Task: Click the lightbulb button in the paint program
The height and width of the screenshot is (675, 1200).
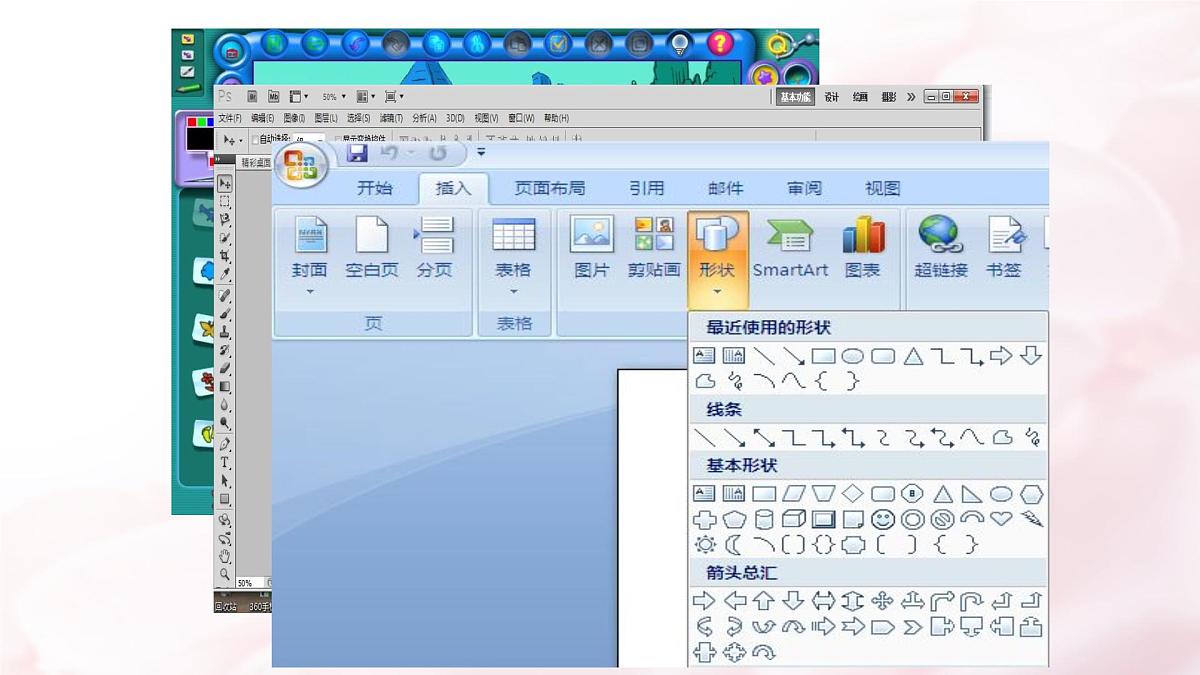Action: pos(680,43)
